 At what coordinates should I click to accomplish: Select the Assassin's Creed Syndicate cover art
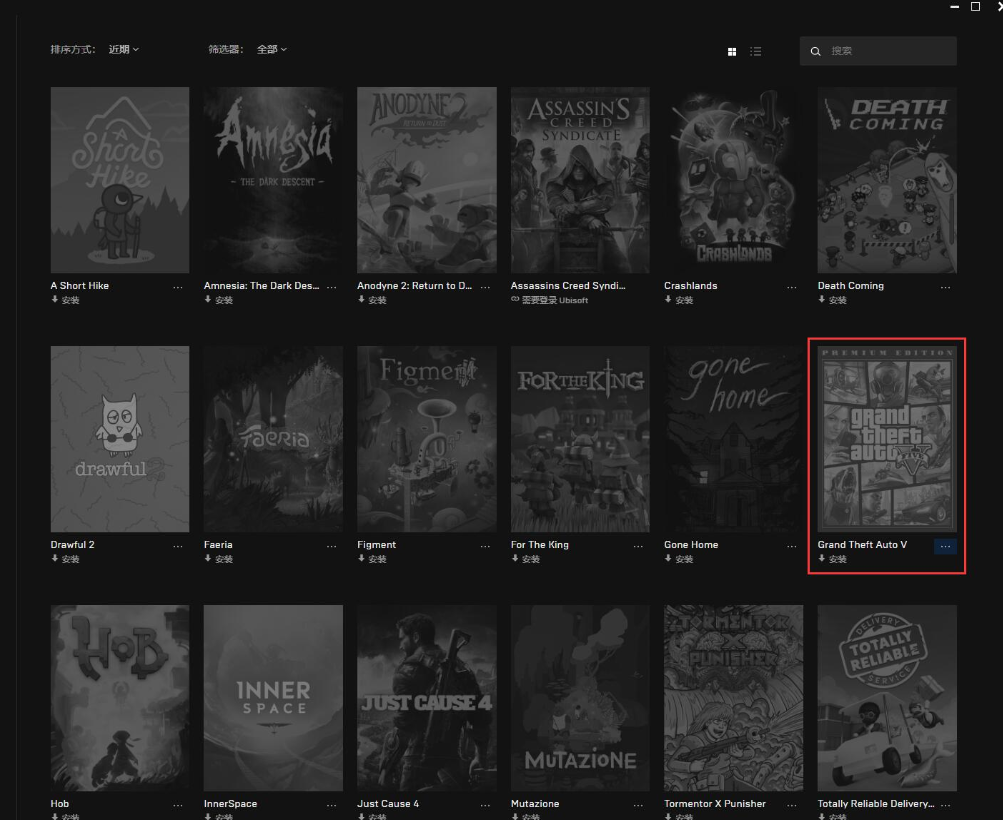580,180
